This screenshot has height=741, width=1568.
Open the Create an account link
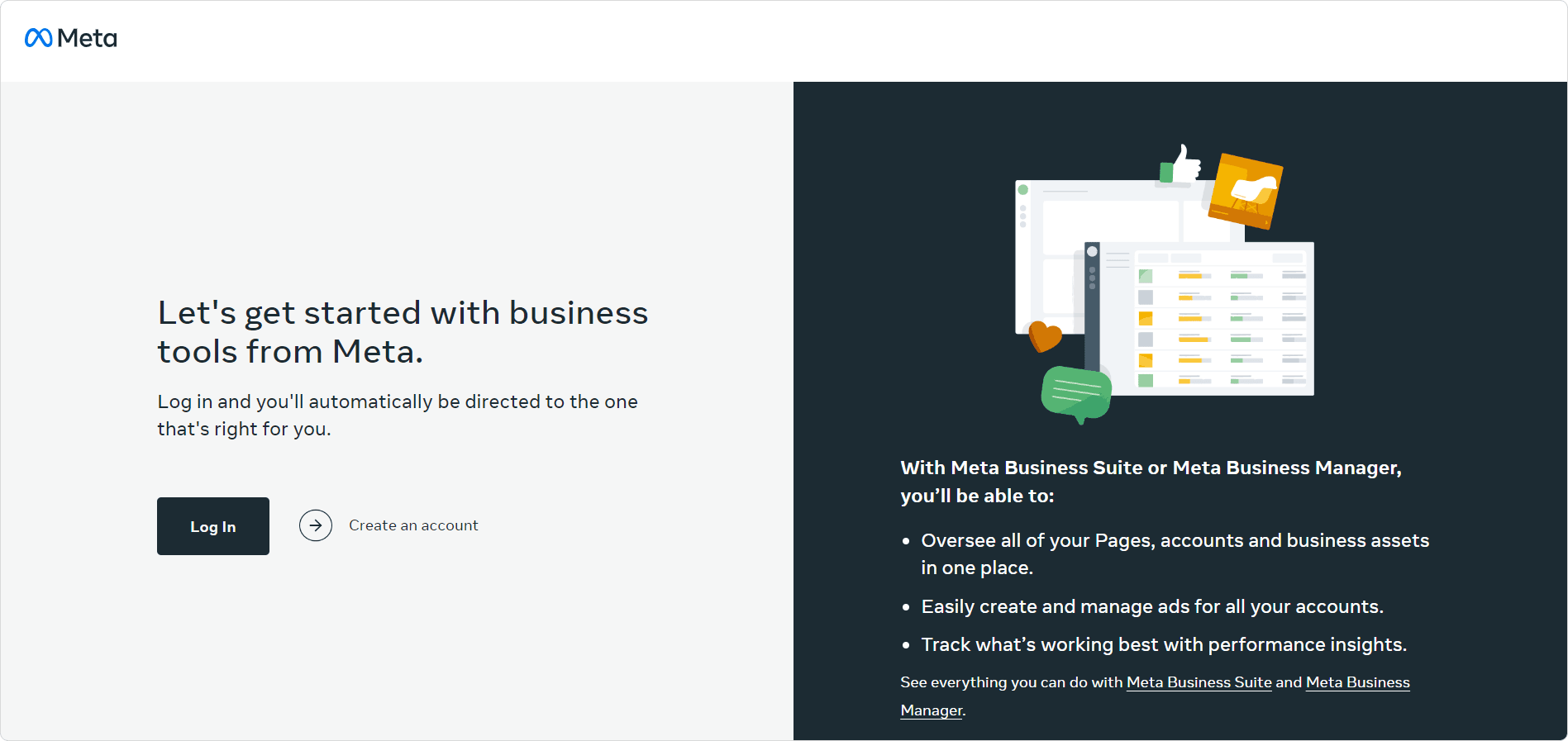pyautogui.click(x=413, y=525)
